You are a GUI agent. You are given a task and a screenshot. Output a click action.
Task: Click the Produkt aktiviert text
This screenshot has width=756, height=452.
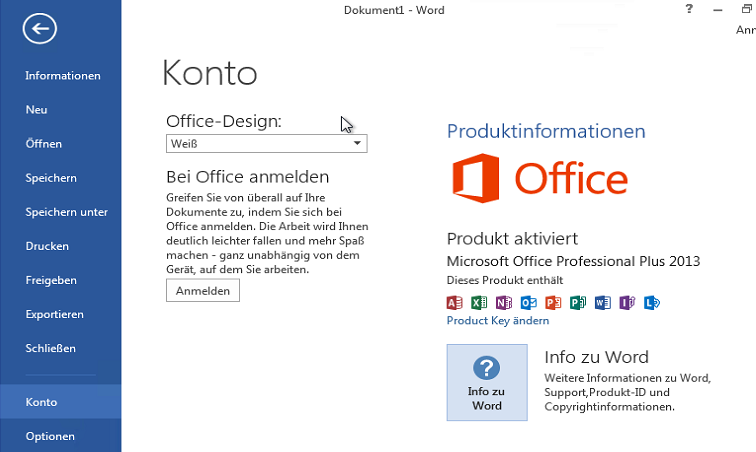(512, 238)
